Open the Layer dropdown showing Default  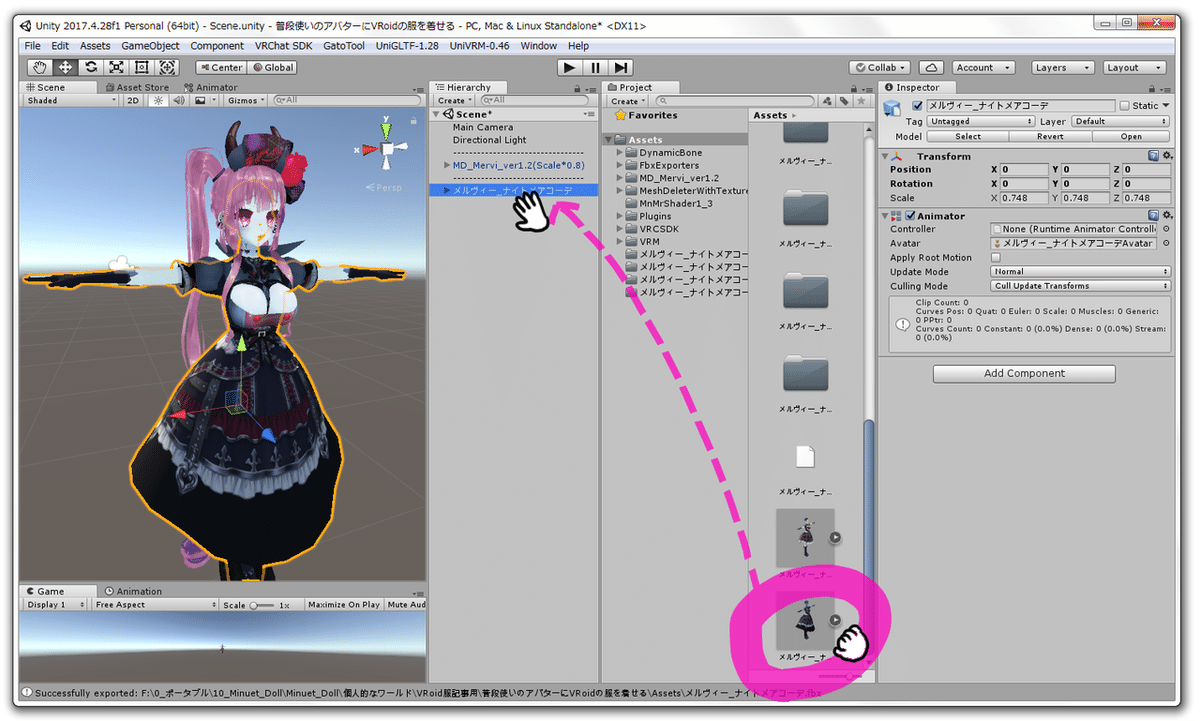click(1121, 122)
